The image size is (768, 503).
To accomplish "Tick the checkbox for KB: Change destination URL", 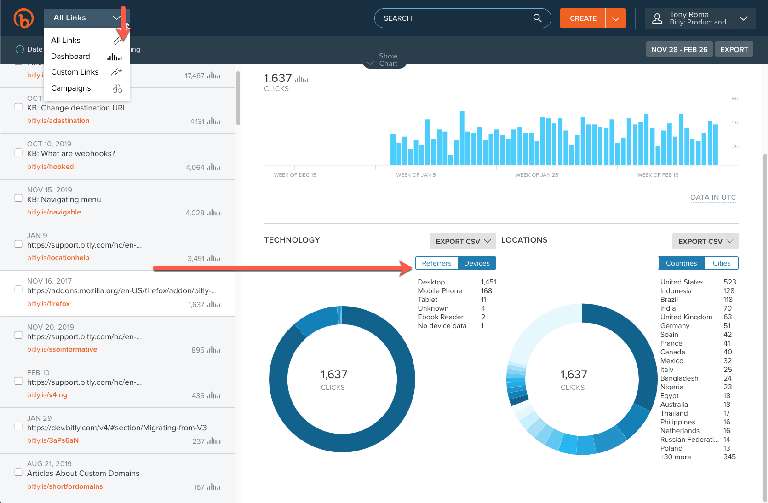I will pos(18,107).
